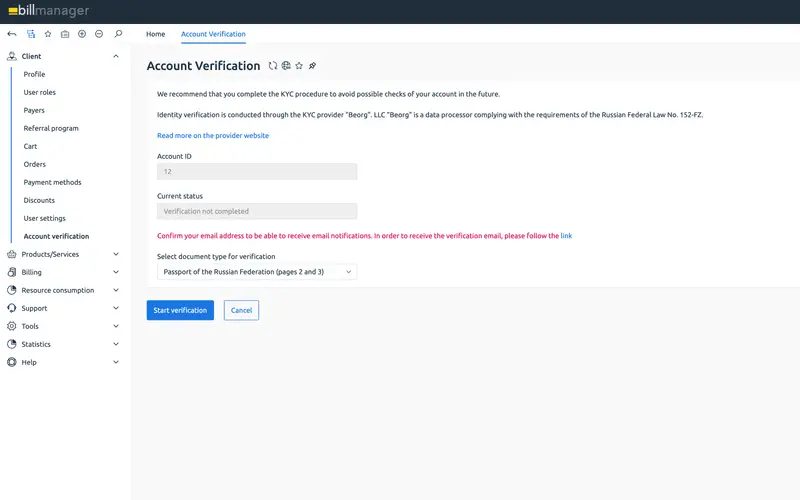Open Read more on the provider website
This screenshot has width=800, height=500.
(213, 136)
